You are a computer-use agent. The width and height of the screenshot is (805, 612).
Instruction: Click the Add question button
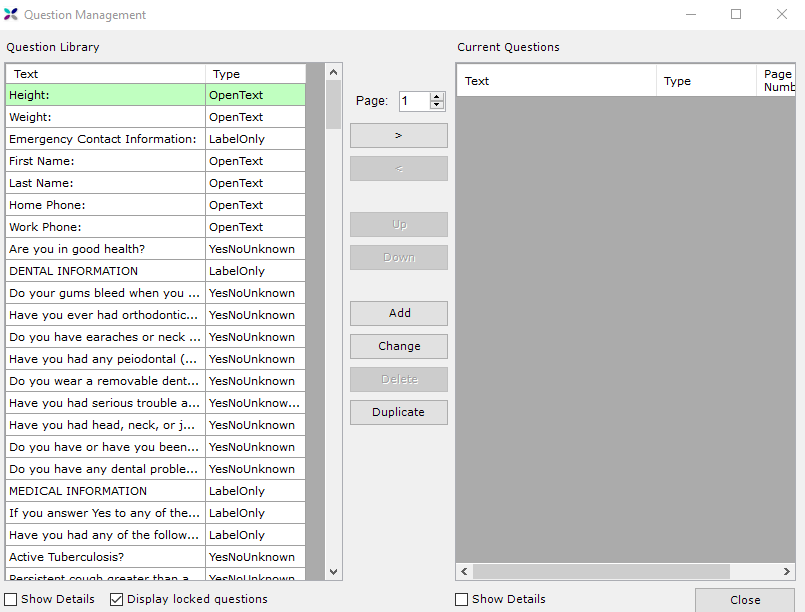pyautogui.click(x=398, y=313)
